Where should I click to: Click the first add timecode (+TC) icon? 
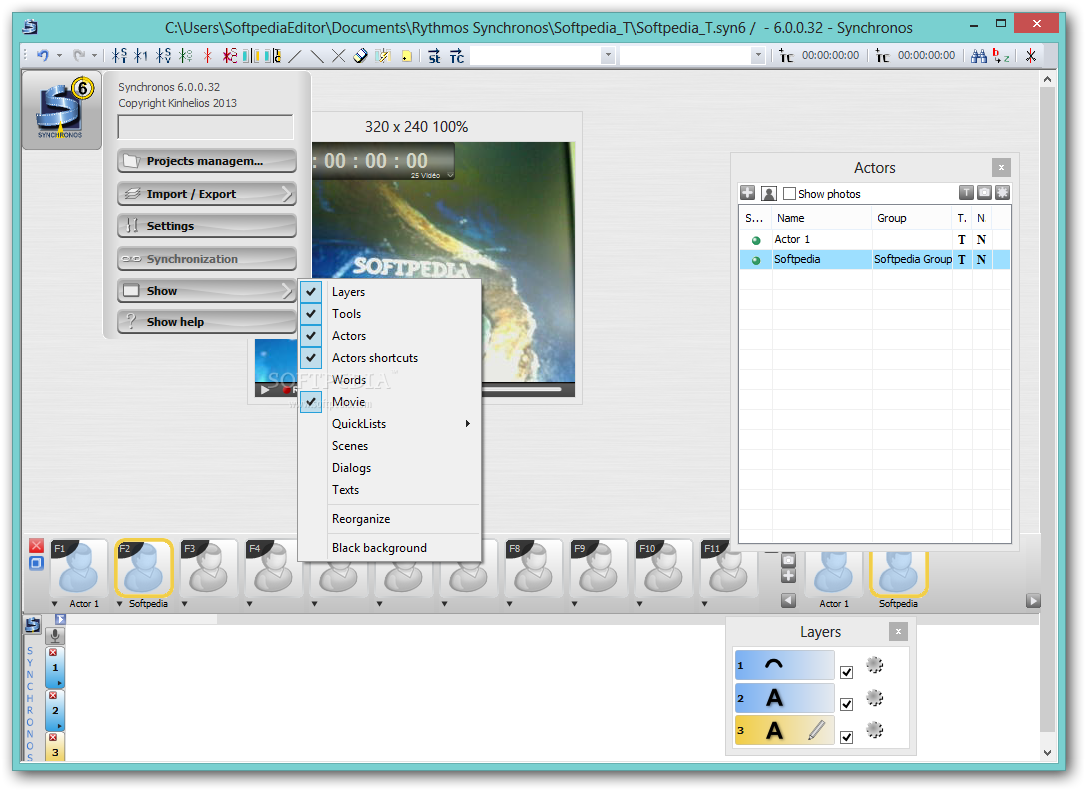[x=785, y=56]
